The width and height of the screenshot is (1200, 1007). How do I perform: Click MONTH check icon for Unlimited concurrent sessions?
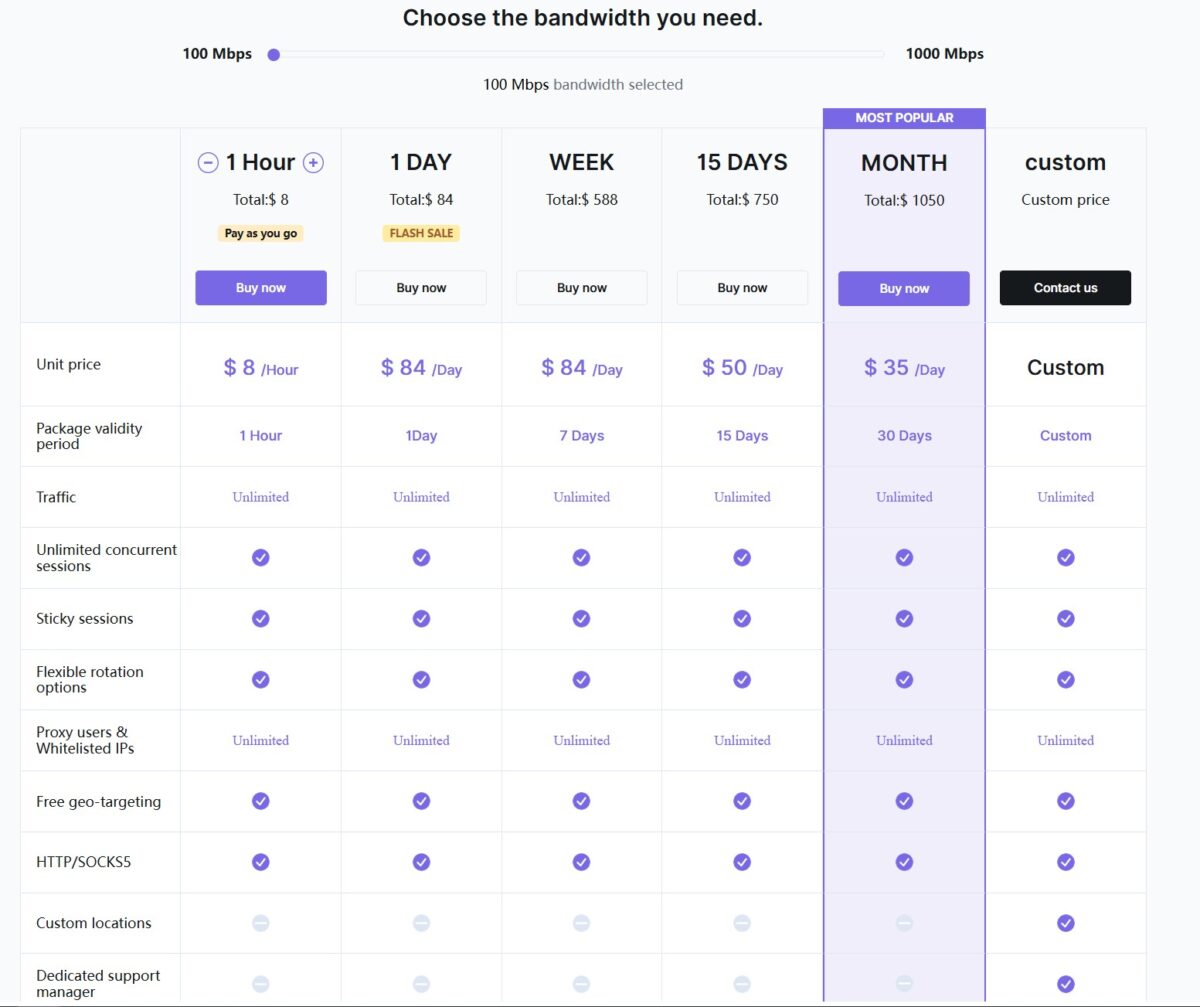(904, 557)
